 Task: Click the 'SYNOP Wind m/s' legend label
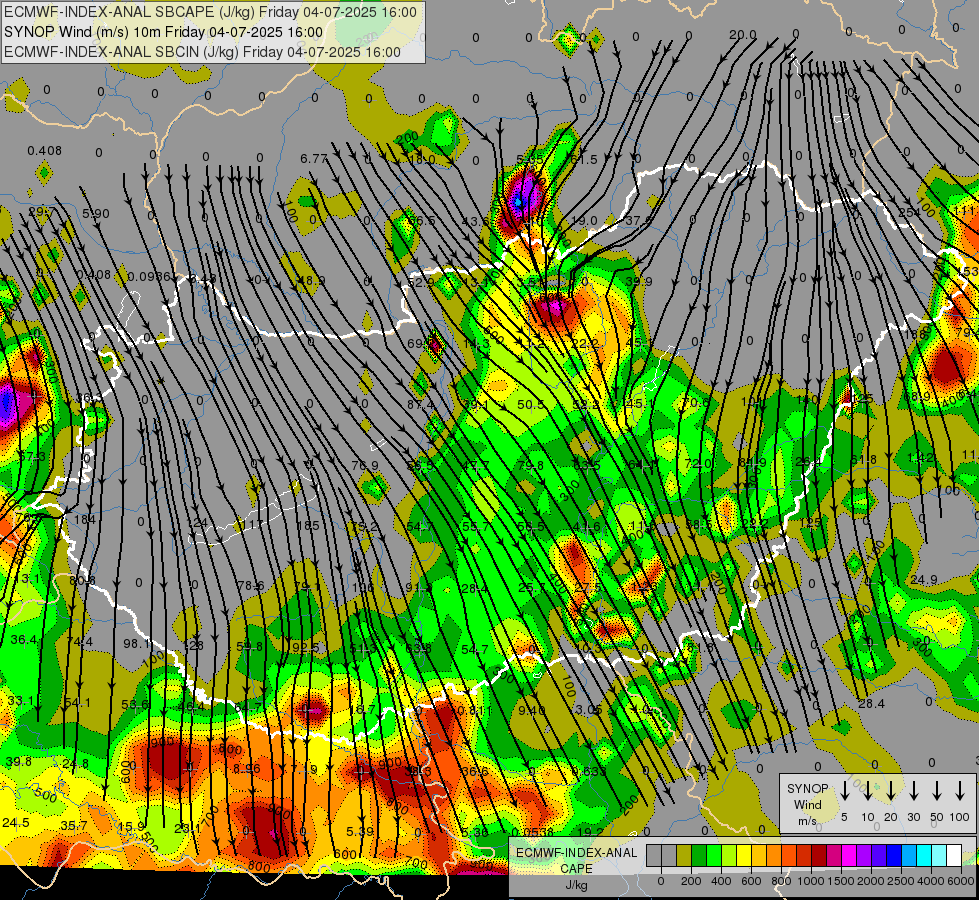[x=807, y=804]
